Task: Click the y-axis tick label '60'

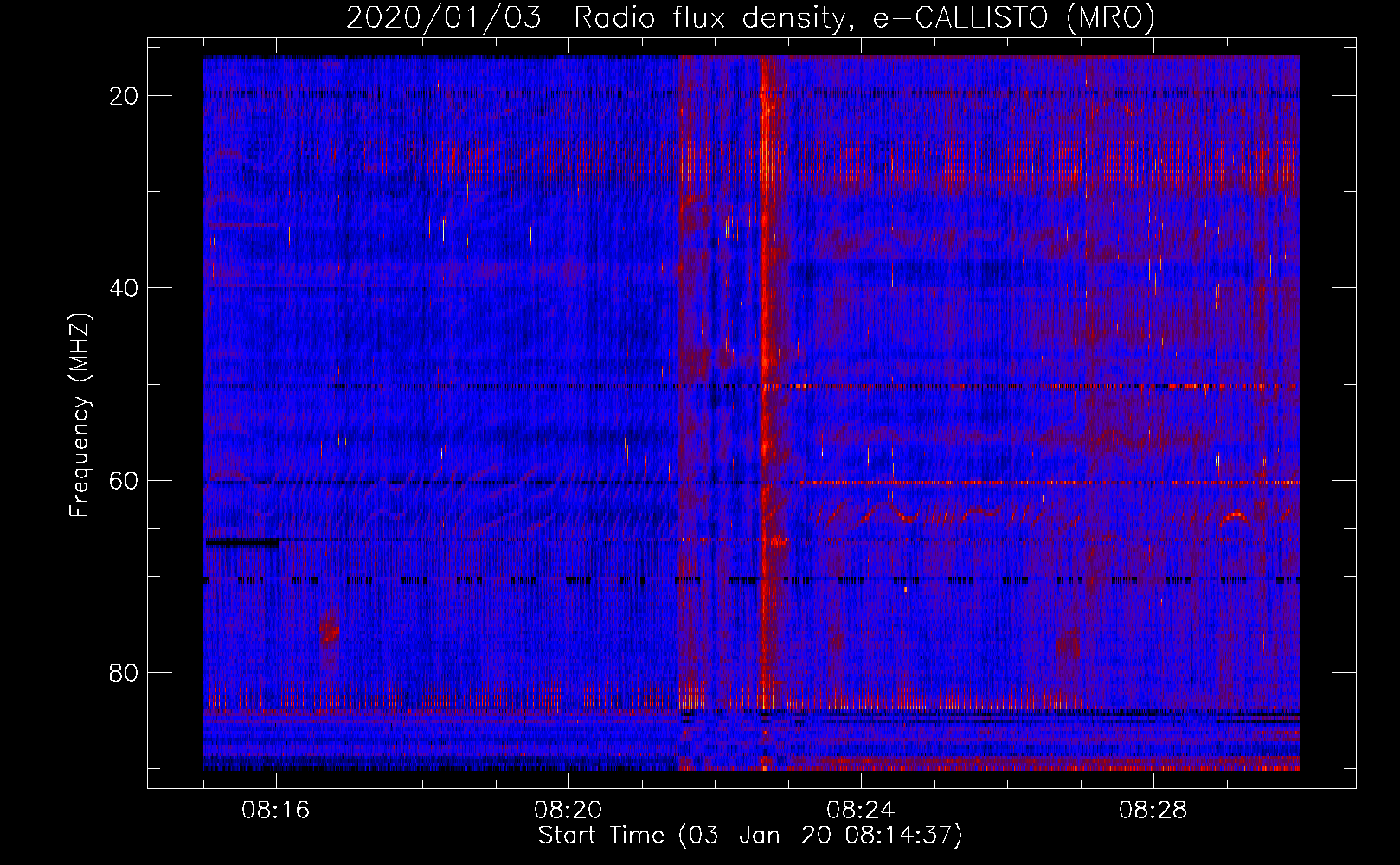Action: click(124, 480)
